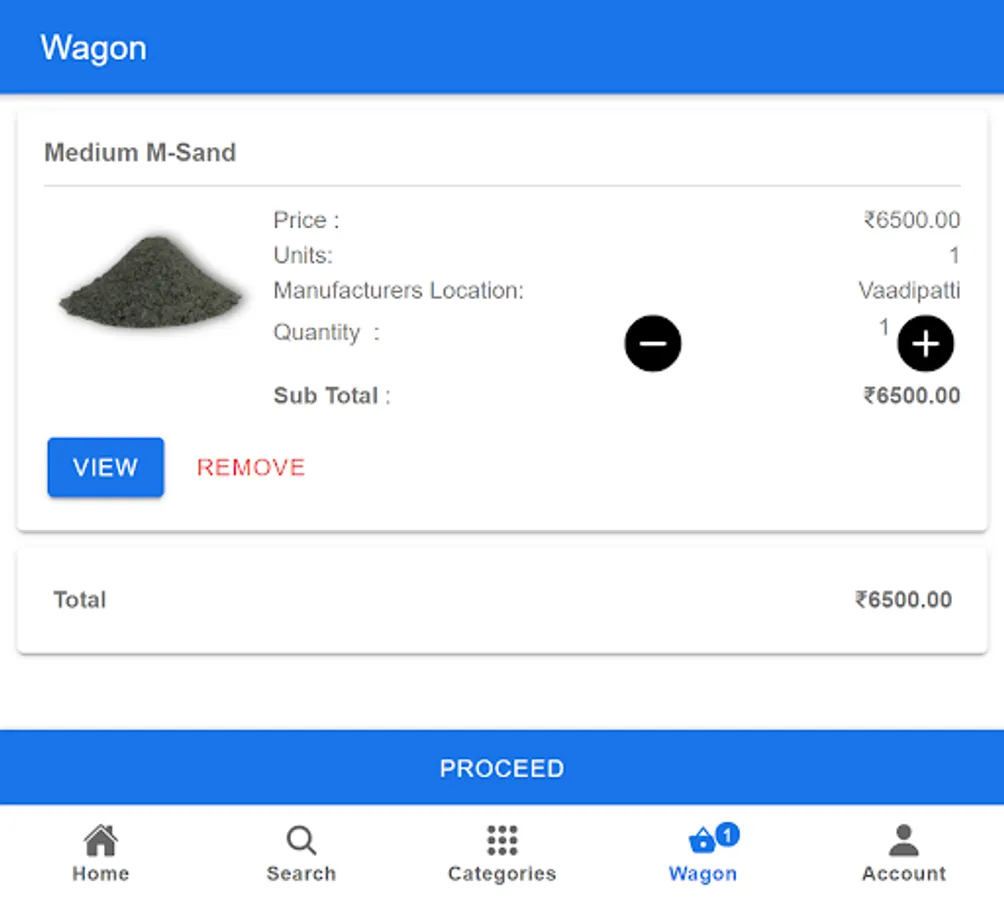The height and width of the screenshot is (900, 1004).
Task: Go to the Account tab label
Action: 904,874
